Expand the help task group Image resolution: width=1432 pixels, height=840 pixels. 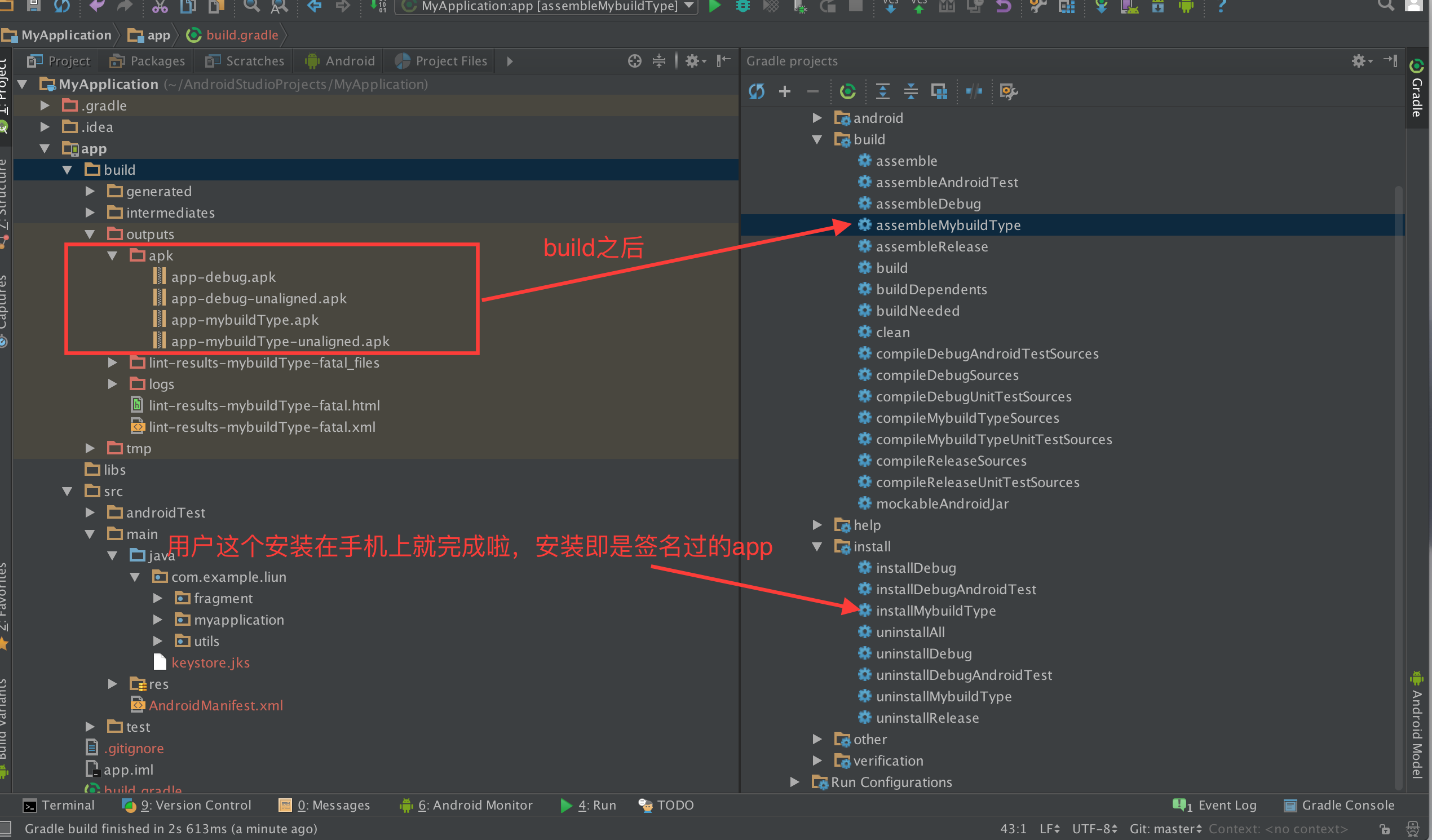coord(817,524)
